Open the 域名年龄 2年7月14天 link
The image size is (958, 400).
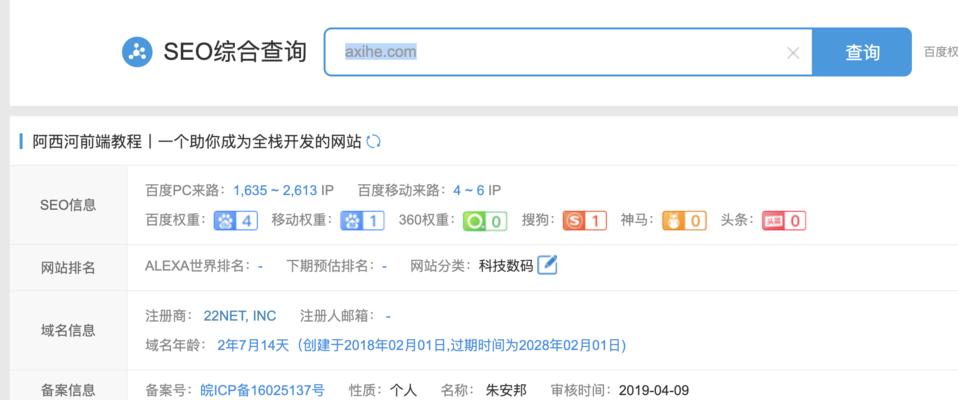click(x=422, y=345)
